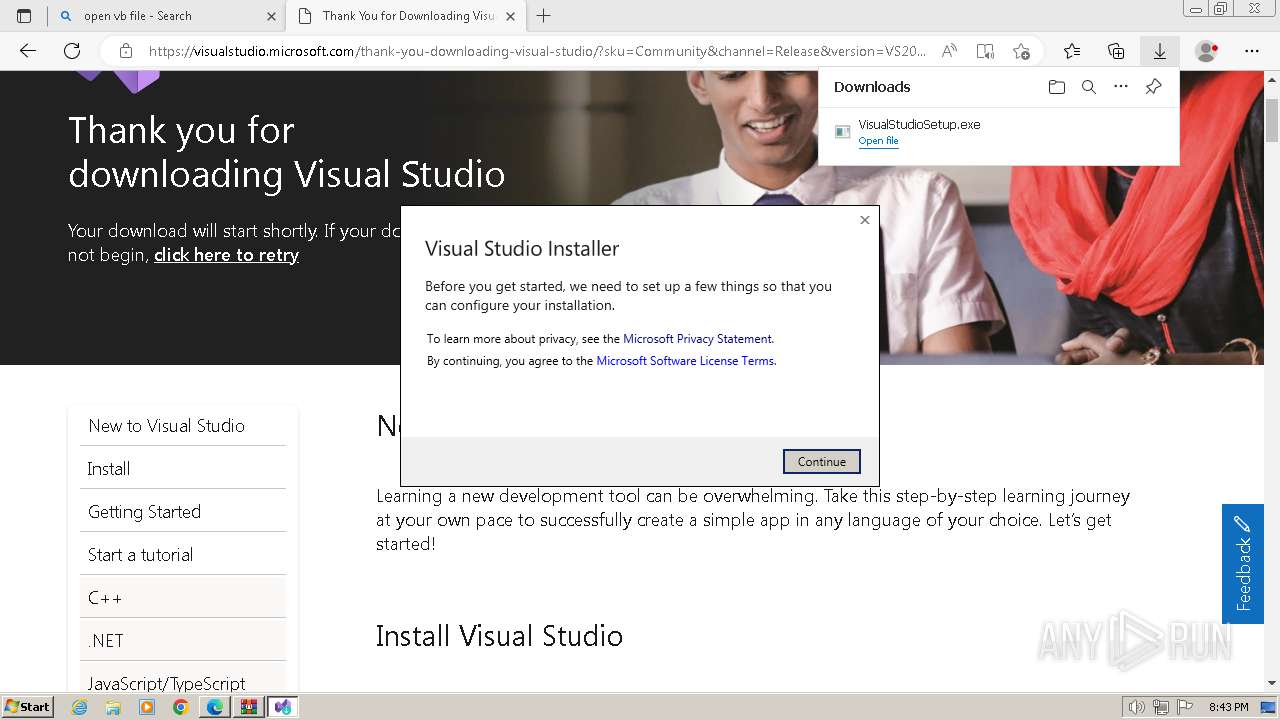This screenshot has width=1280, height=720.
Task: Click the volume speaker tray icon
Action: pos(1138,707)
